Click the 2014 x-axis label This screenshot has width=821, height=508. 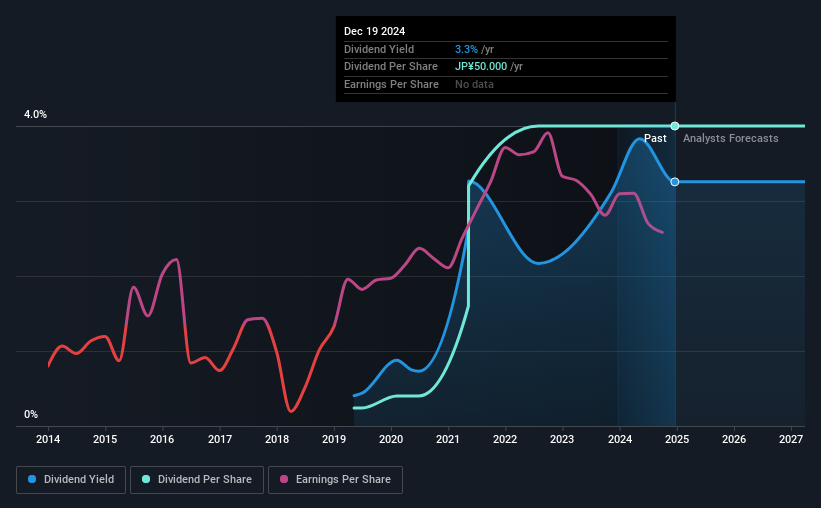click(48, 439)
